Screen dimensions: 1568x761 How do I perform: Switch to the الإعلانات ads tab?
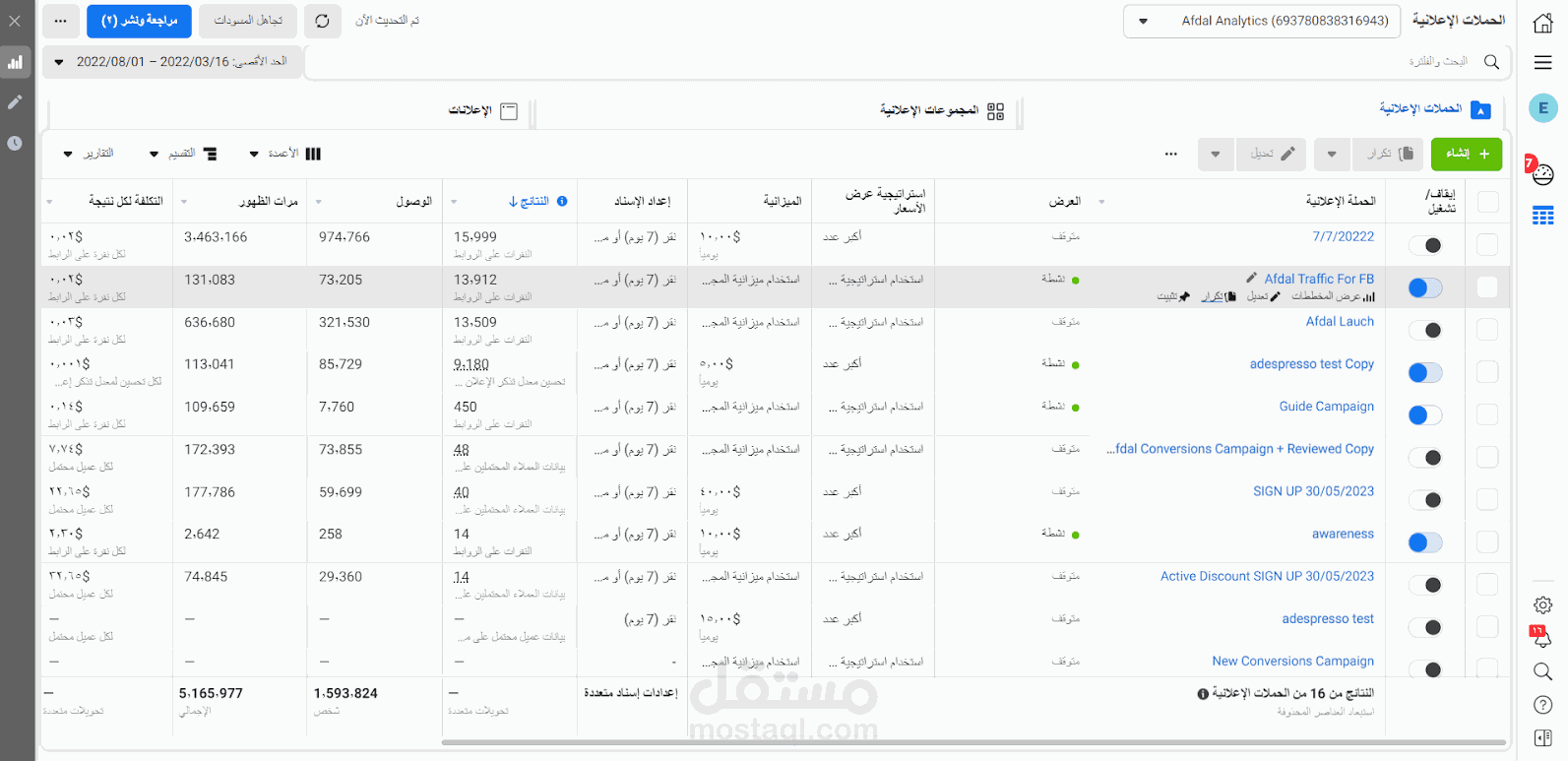[x=483, y=110]
